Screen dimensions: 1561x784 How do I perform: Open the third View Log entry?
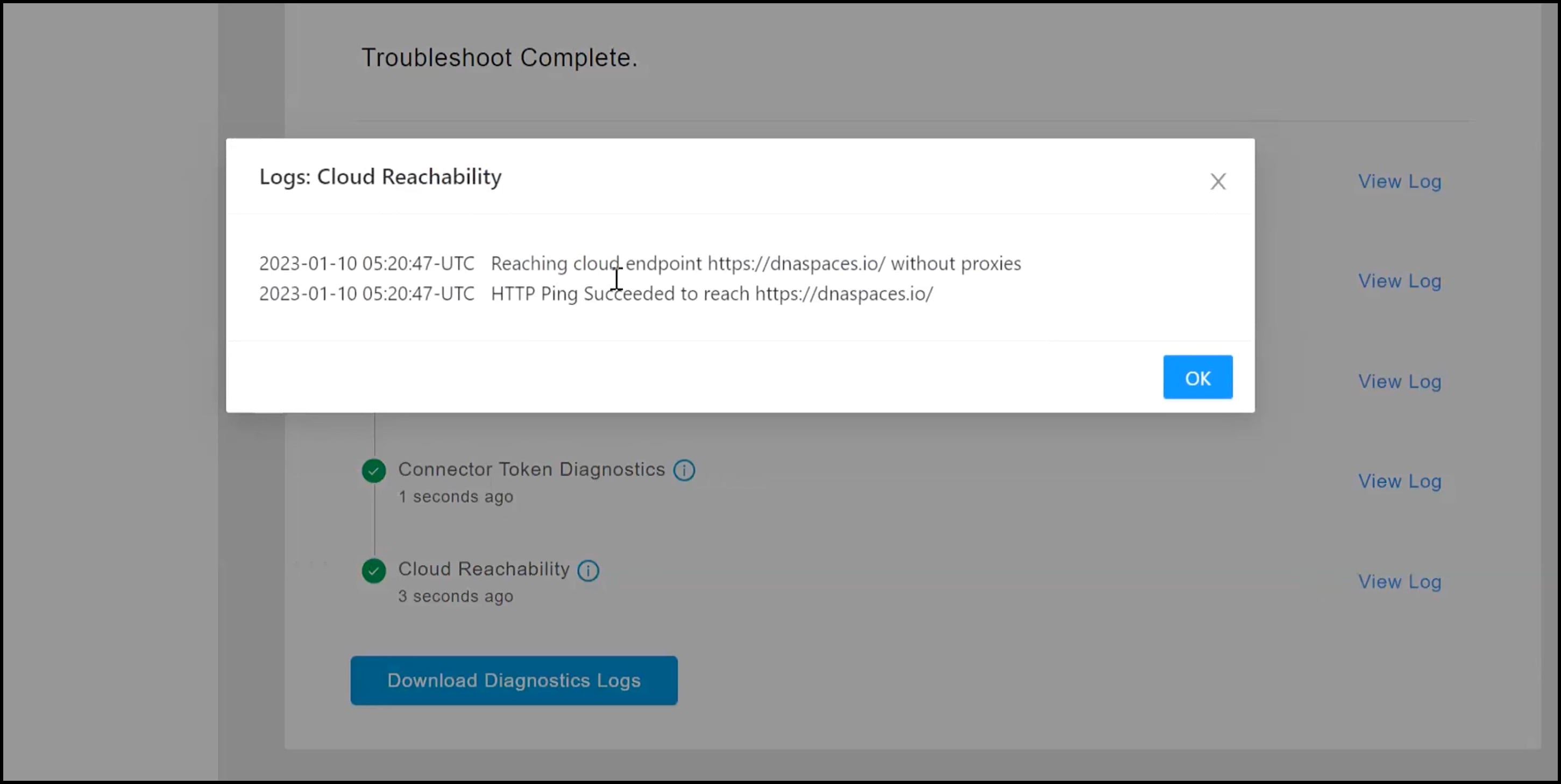coord(1400,381)
